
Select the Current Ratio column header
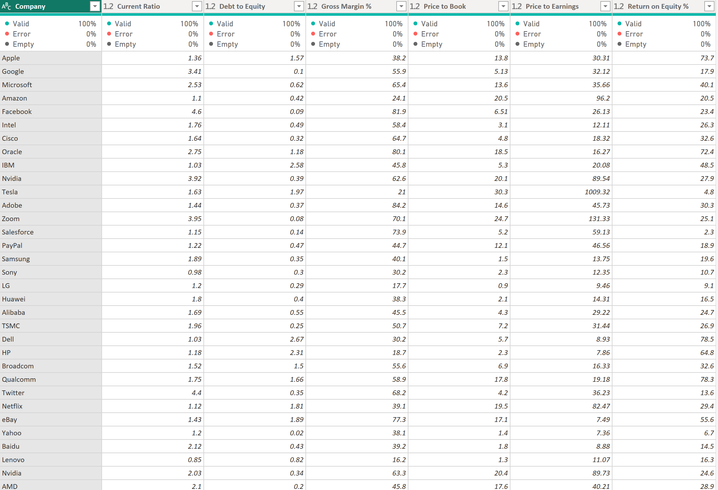(152, 6)
